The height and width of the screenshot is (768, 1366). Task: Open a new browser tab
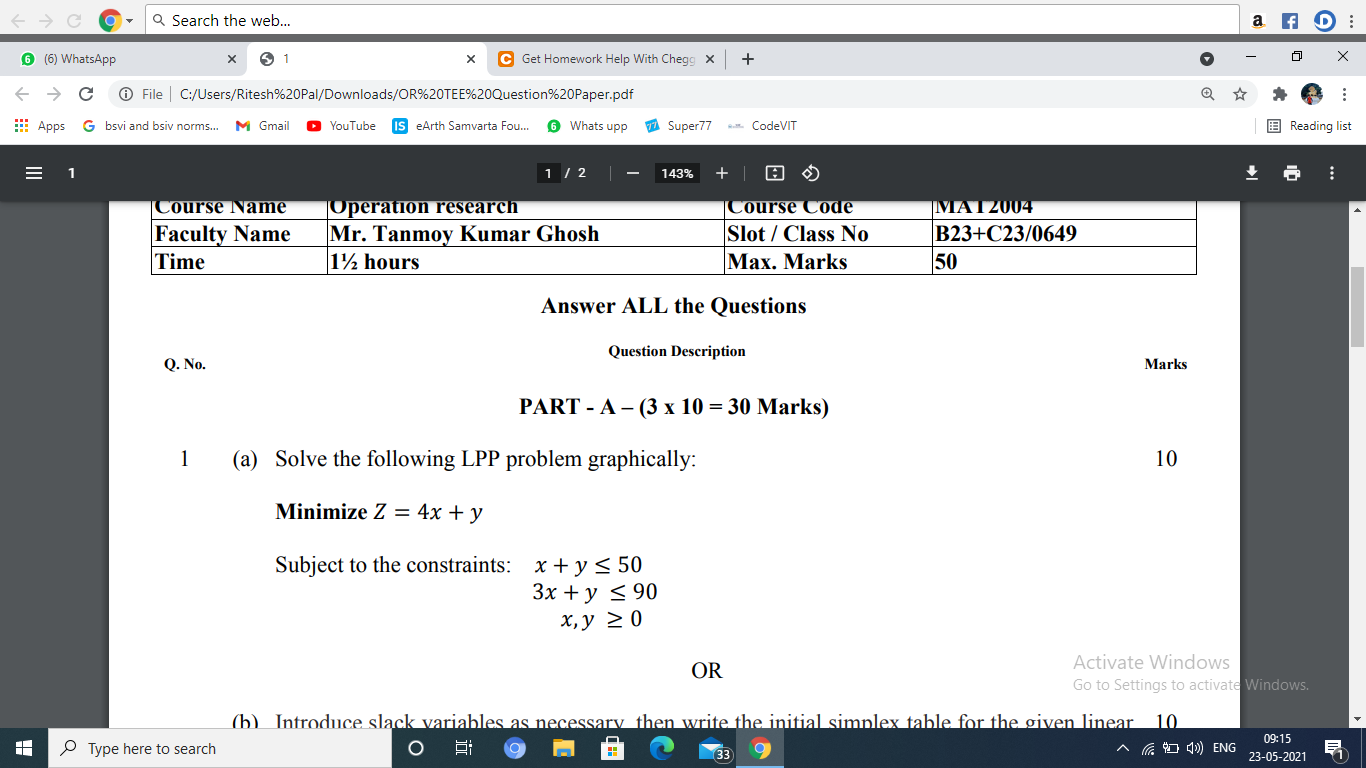(x=748, y=59)
